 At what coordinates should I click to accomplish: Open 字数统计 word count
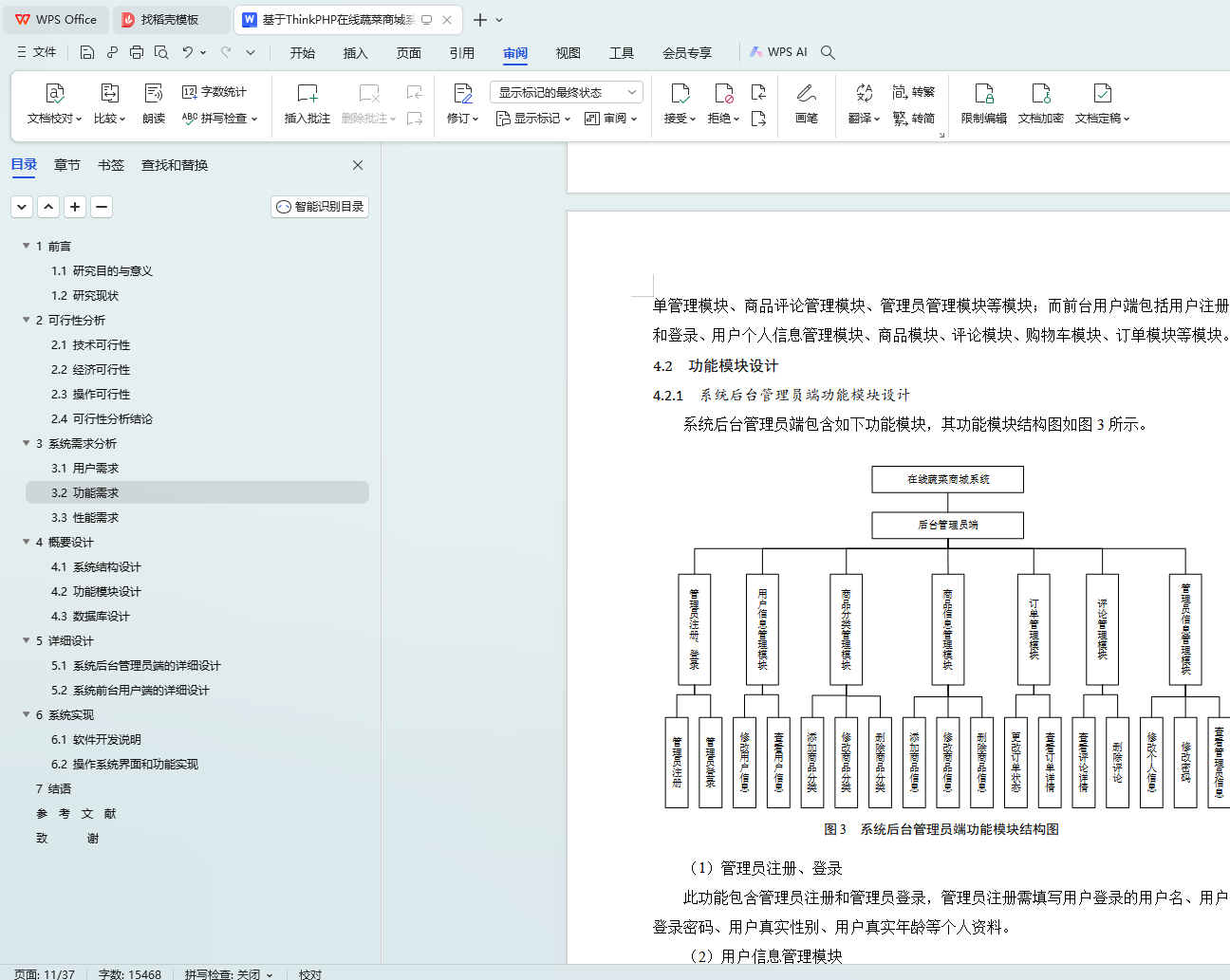[214, 92]
